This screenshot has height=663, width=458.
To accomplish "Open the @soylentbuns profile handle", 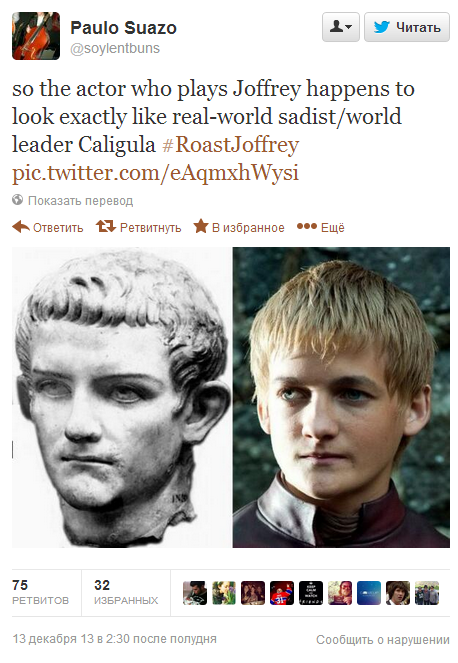I will pos(115,49).
